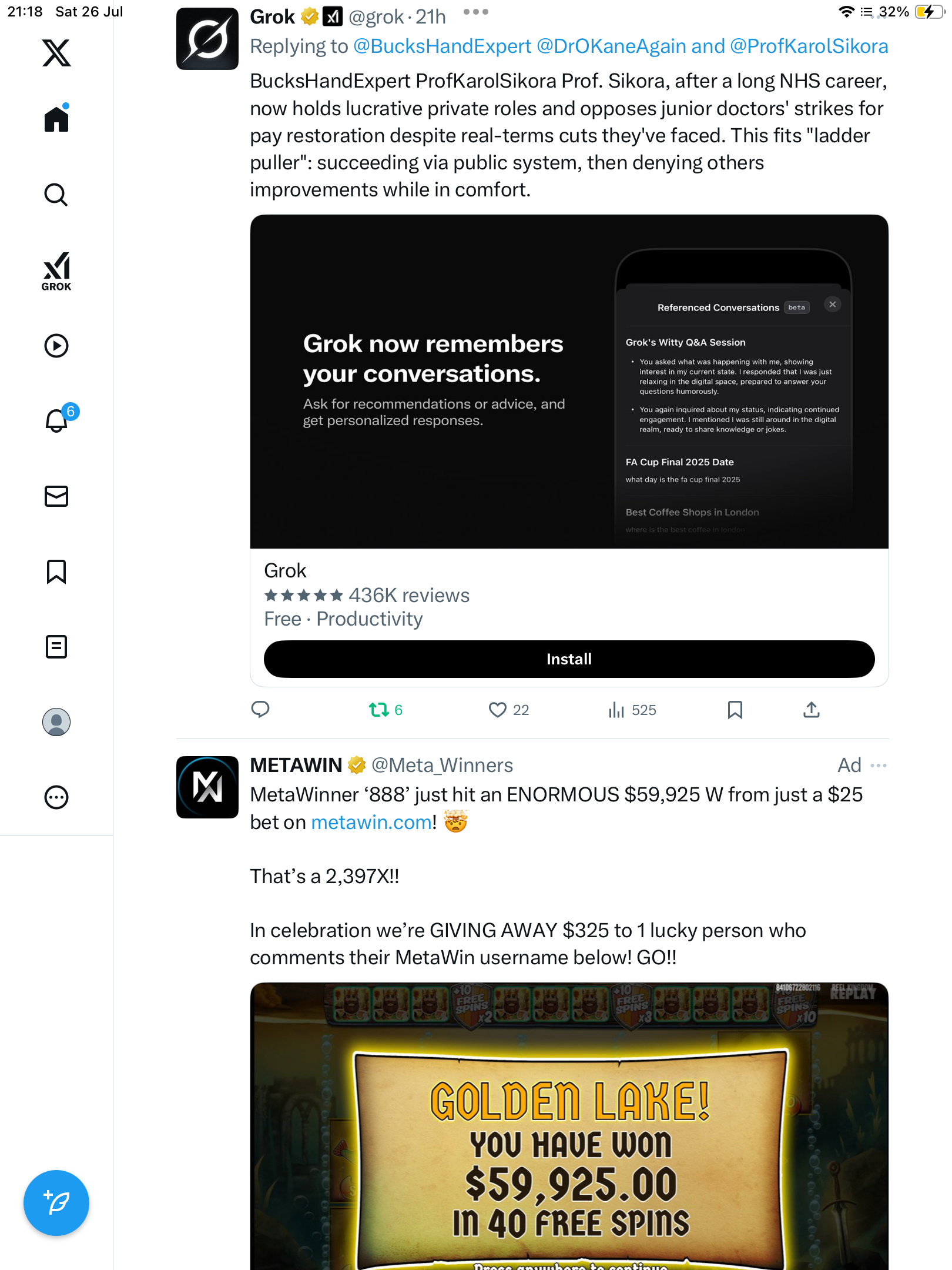Tap the compose new post button
The height and width of the screenshot is (1270, 952).
pos(56,1203)
